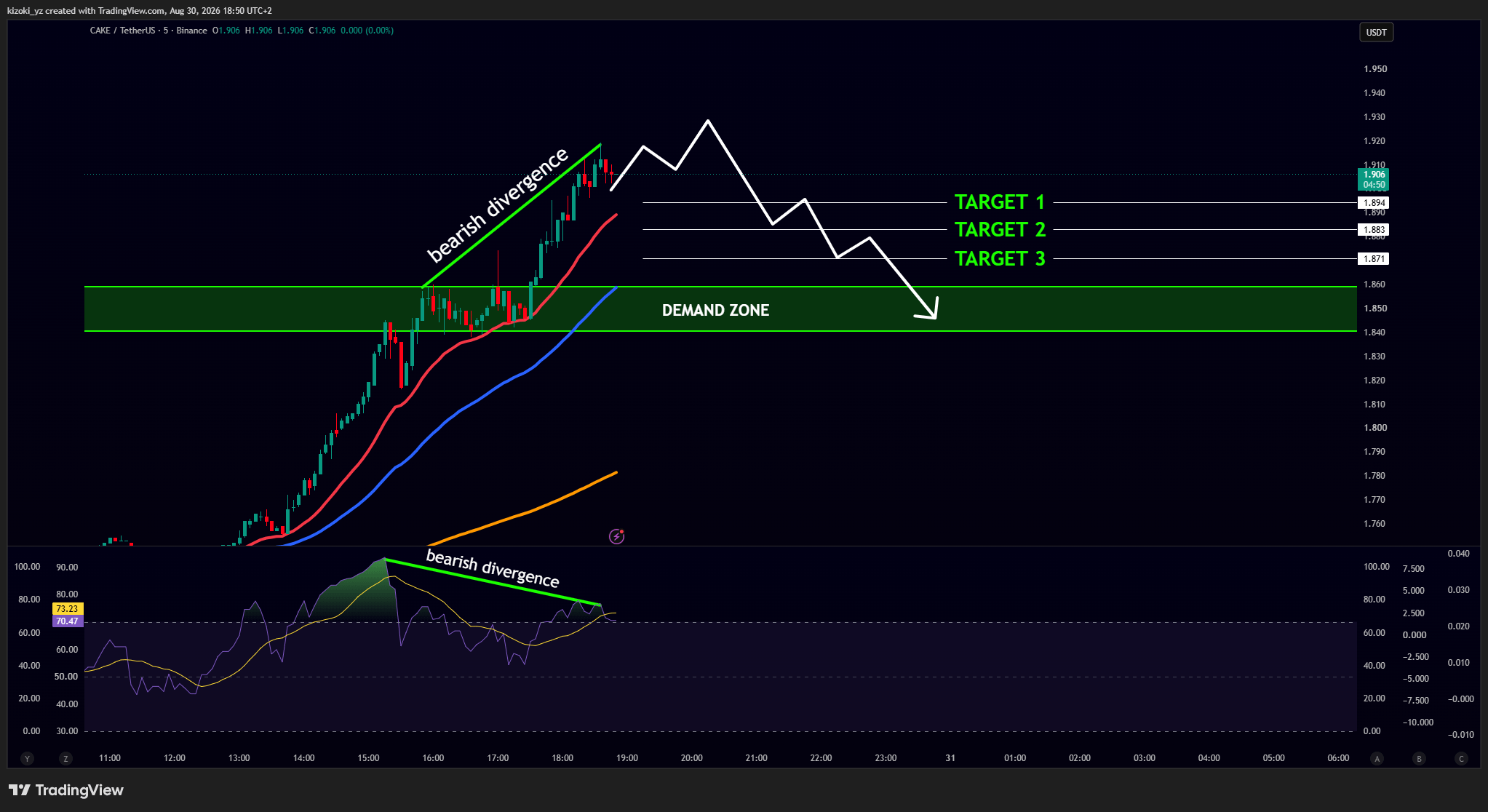Image resolution: width=1488 pixels, height=812 pixels.
Task: Click the 1.930 price axis label
Action: pyautogui.click(x=1375, y=117)
